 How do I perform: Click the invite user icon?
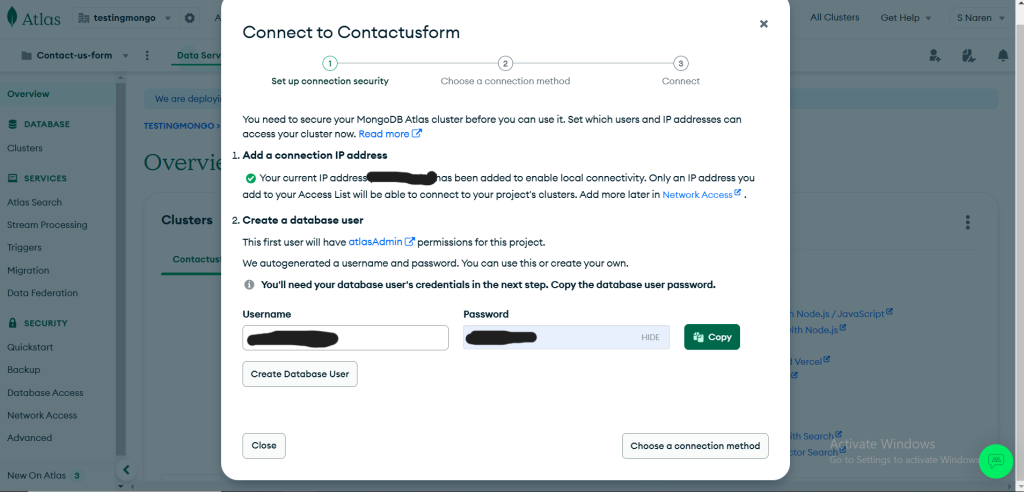click(x=935, y=56)
